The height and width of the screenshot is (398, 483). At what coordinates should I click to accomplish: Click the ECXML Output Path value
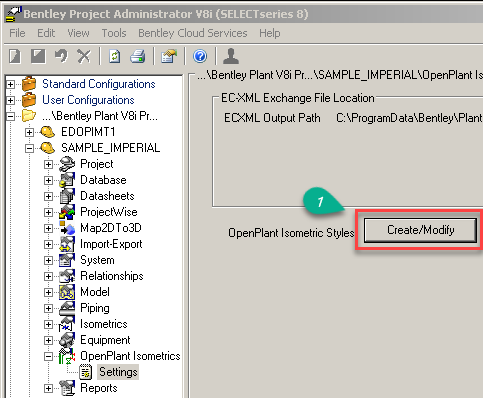point(409,118)
